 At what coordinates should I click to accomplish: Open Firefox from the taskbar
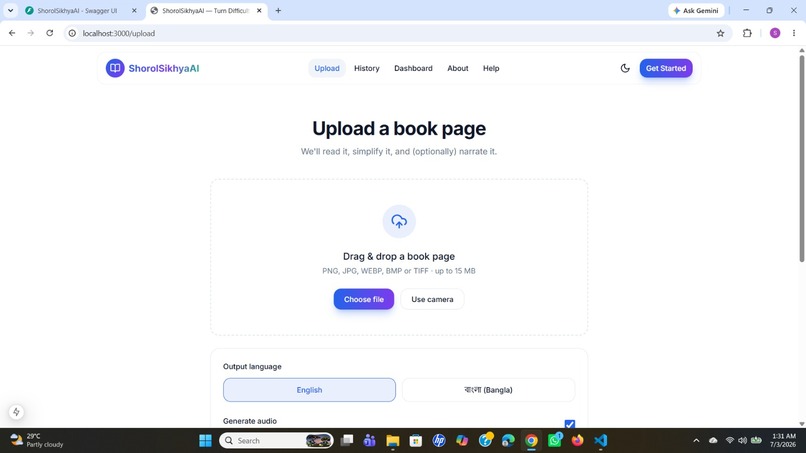coord(578,441)
